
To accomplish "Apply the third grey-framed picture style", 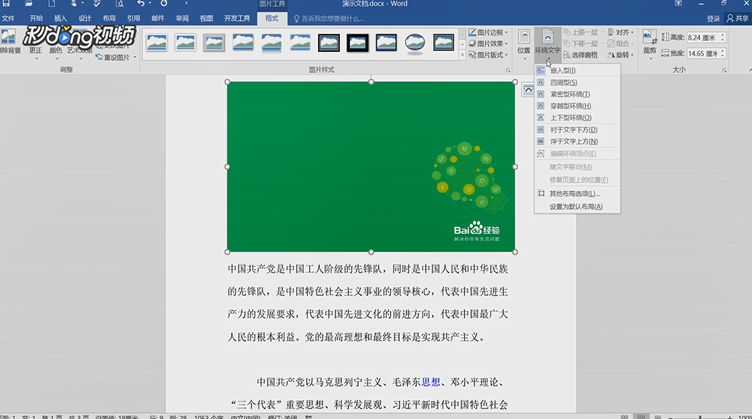I will (214, 43).
